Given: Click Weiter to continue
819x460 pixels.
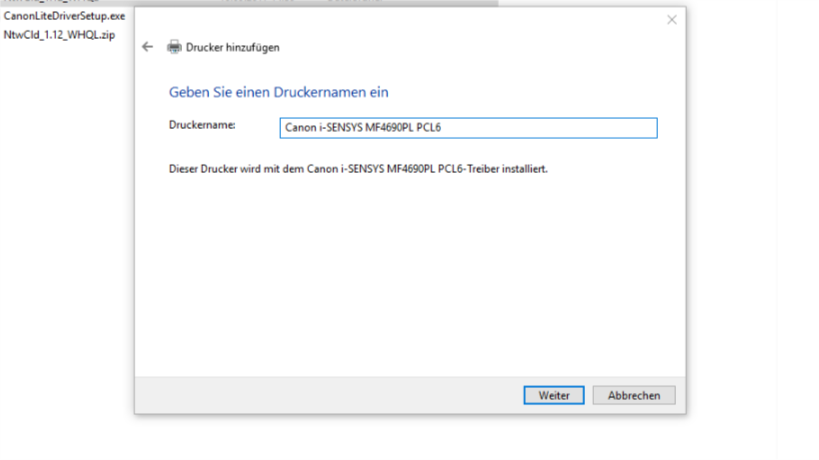Looking at the screenshot, I should (x=554, y=395).
